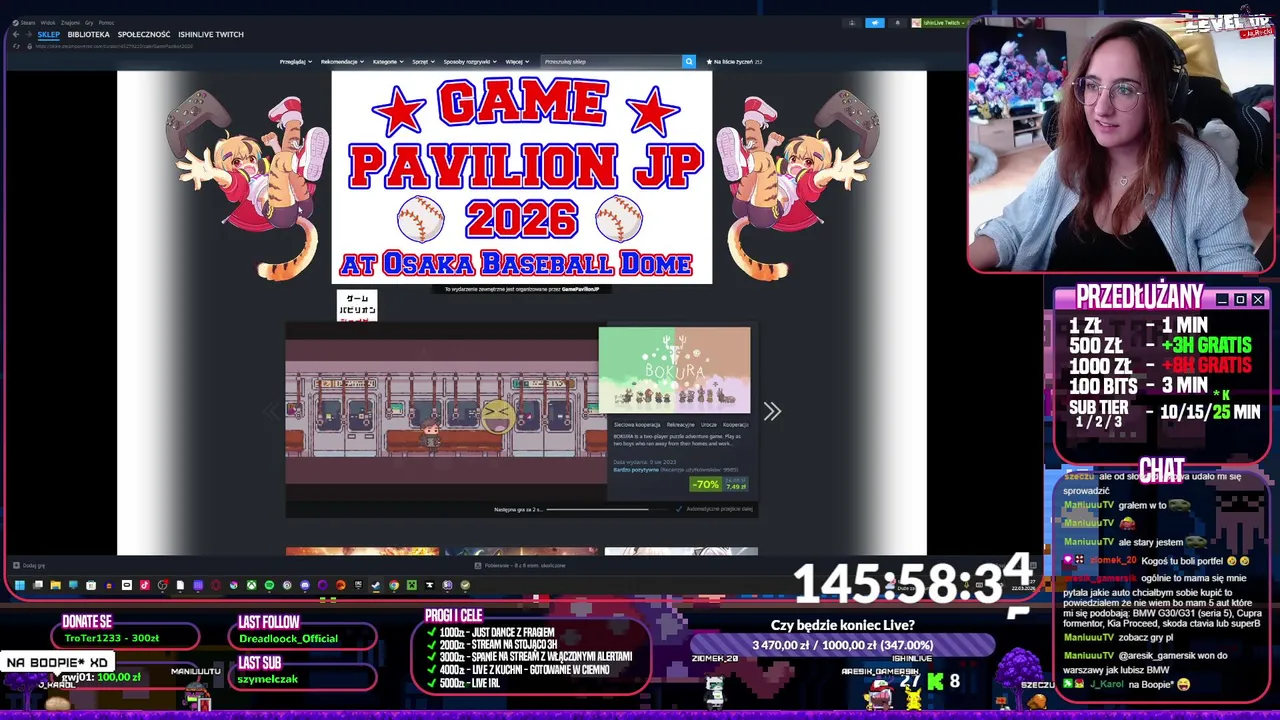Open the Pobieranie downloads status
Viewport: 1280px width, 720px height.
click(x=518, y=565)
